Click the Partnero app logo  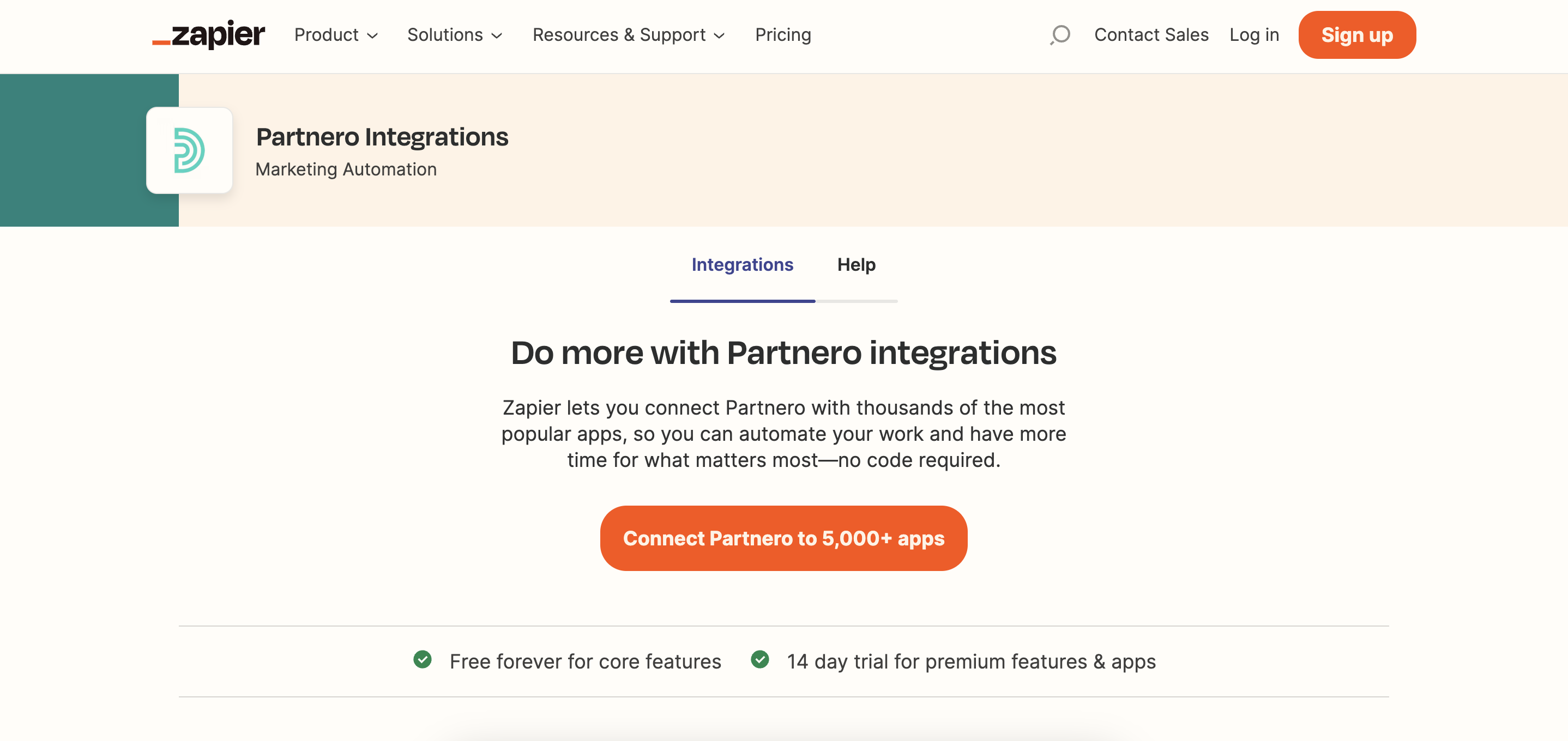pos(189,150)
